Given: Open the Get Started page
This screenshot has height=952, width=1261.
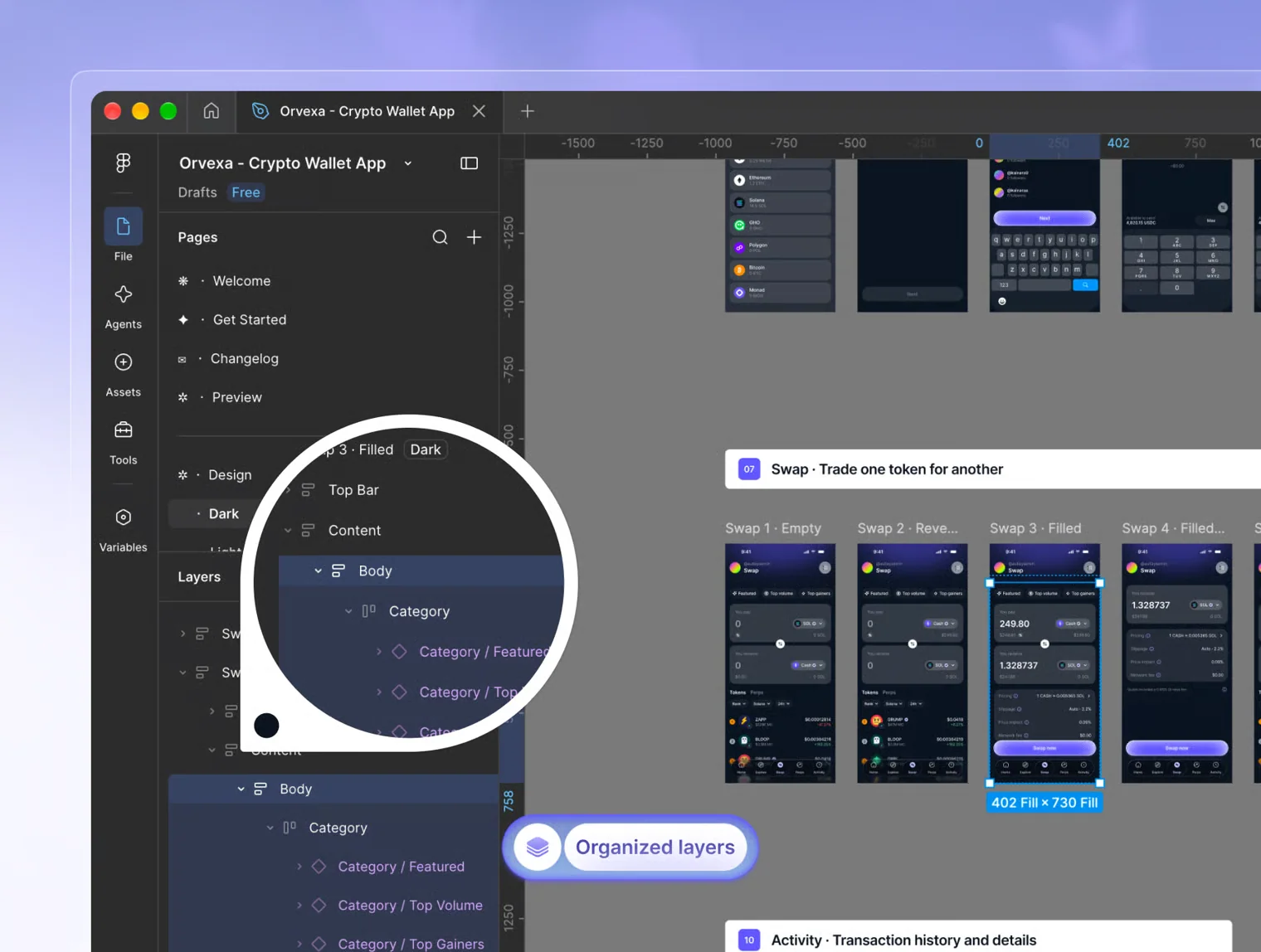Looking at the screenshot, I should click(x=250, y=320).
